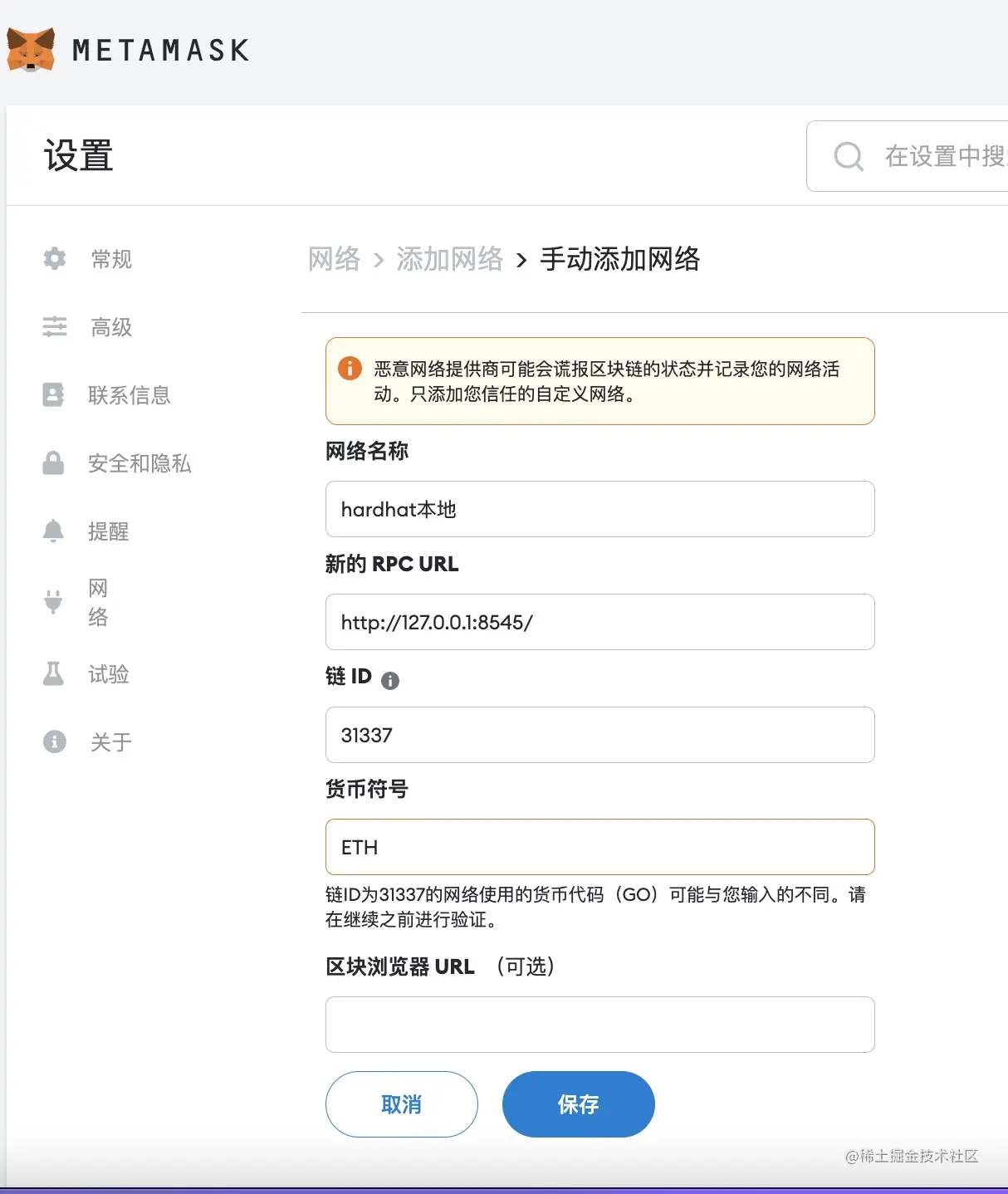Click the 取消 button
This screenshot has width=1008, height=1194.
coord(402,1104)
